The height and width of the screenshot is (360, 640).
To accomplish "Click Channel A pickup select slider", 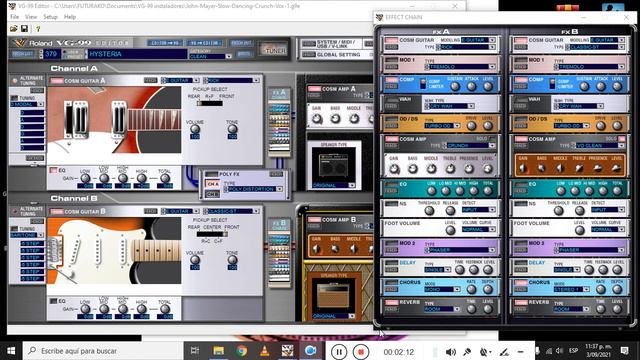I will coord(209,103).
